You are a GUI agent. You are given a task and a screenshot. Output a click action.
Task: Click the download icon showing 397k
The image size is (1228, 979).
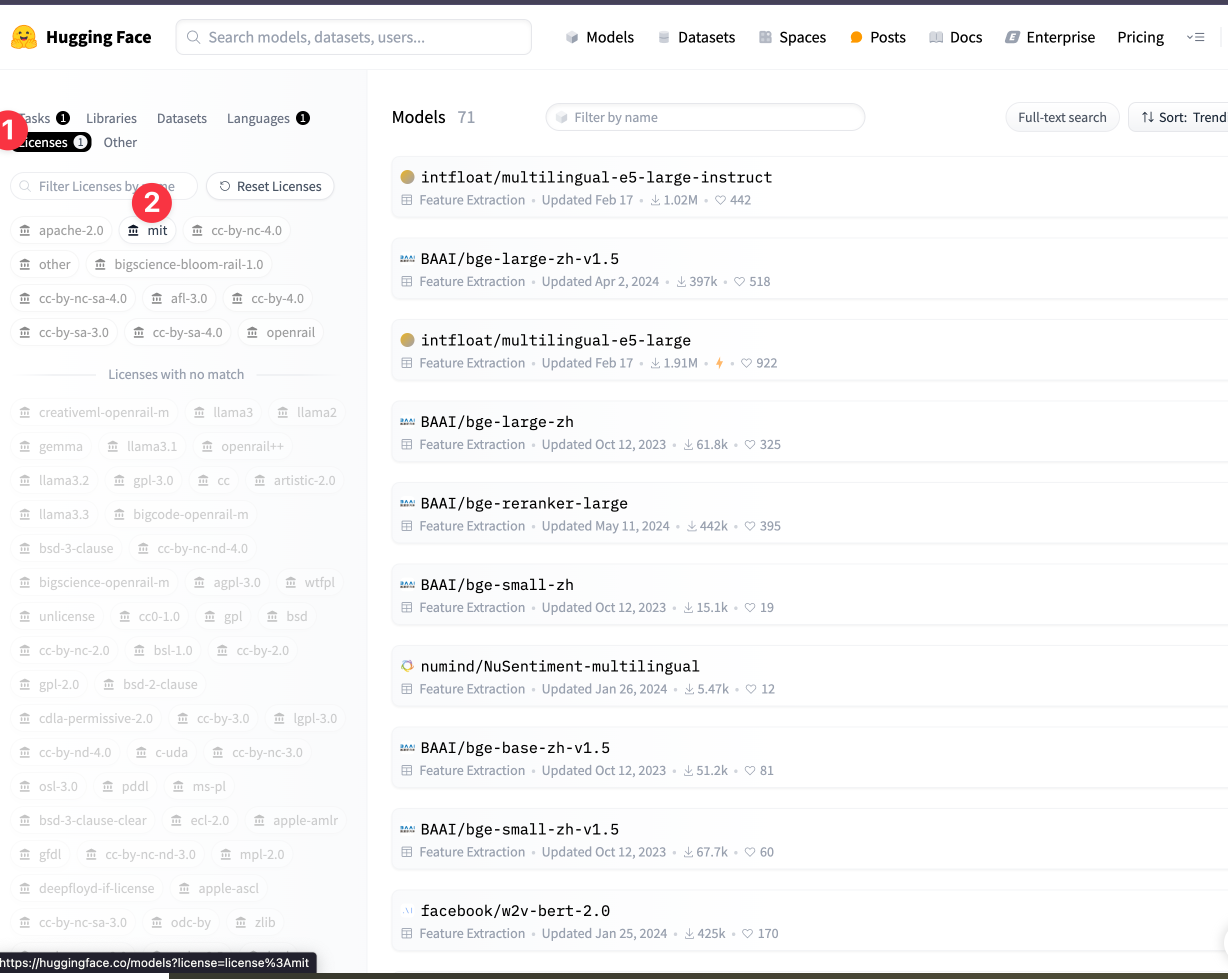coord(682,282)
